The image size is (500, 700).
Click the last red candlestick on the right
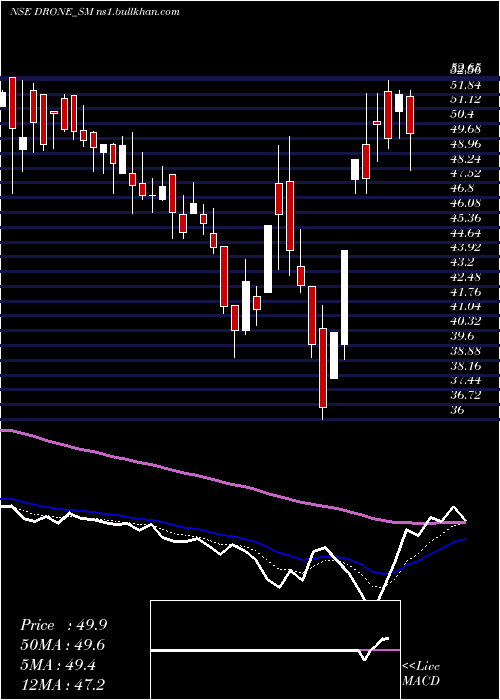pyautogui.click(x=410, y=115)
